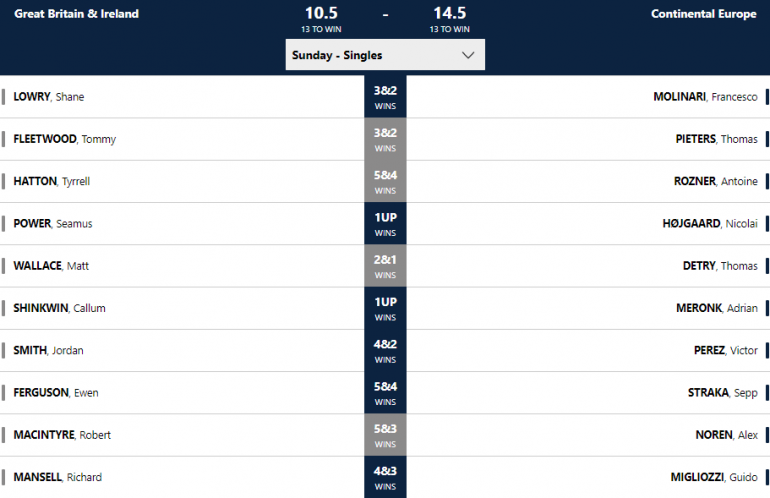Open the Sunday - Singles dropdown
770x498 pixels.
pyautogui.click(x=384, y=55)
